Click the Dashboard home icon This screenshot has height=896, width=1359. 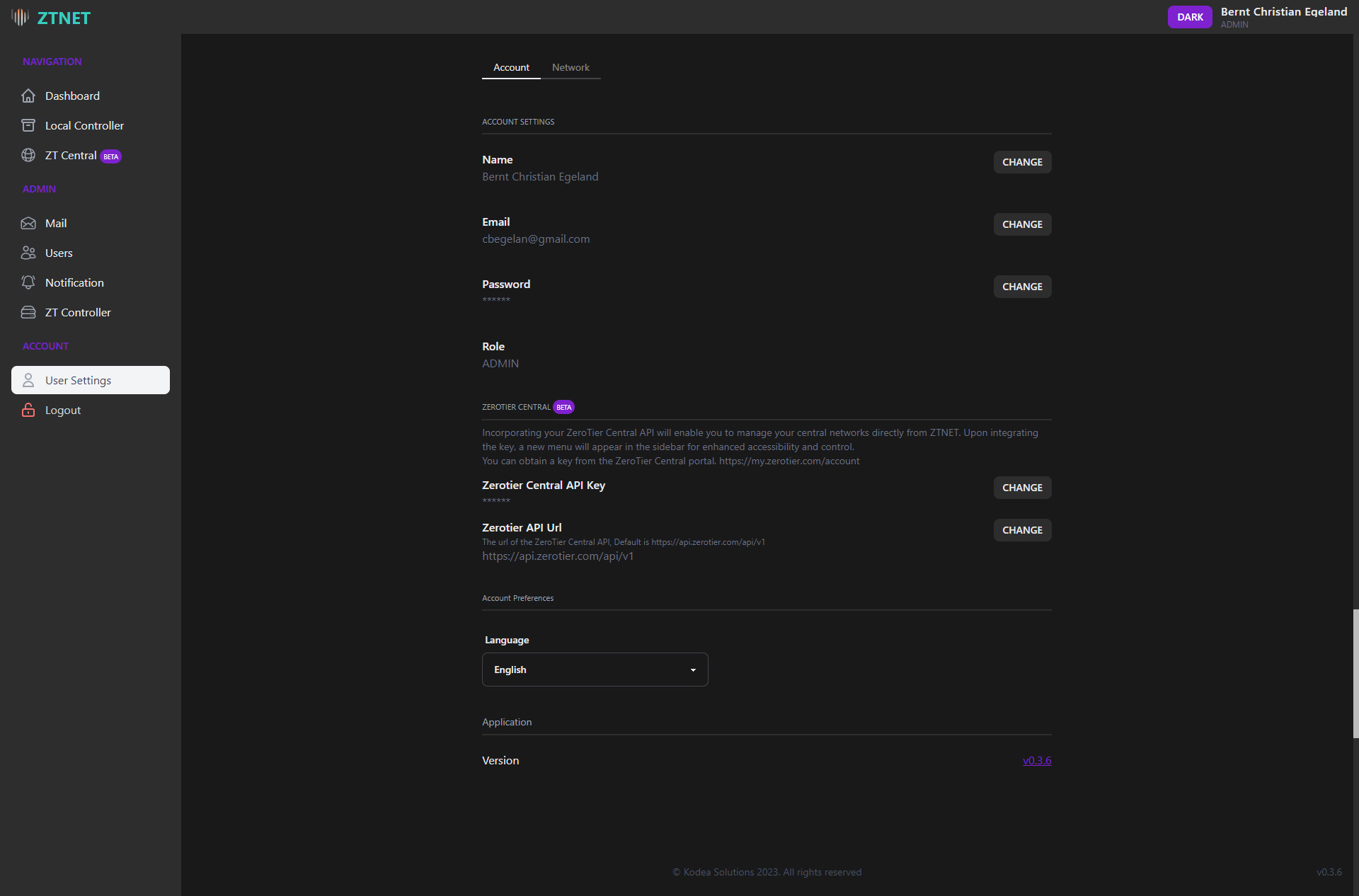[x=28, y=96]
